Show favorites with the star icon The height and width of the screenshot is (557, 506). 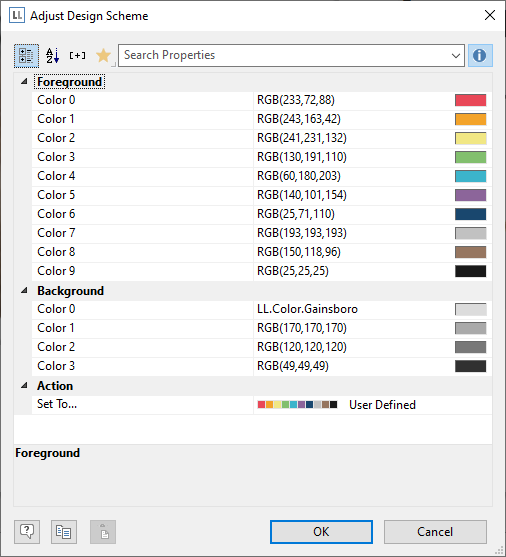103,56
